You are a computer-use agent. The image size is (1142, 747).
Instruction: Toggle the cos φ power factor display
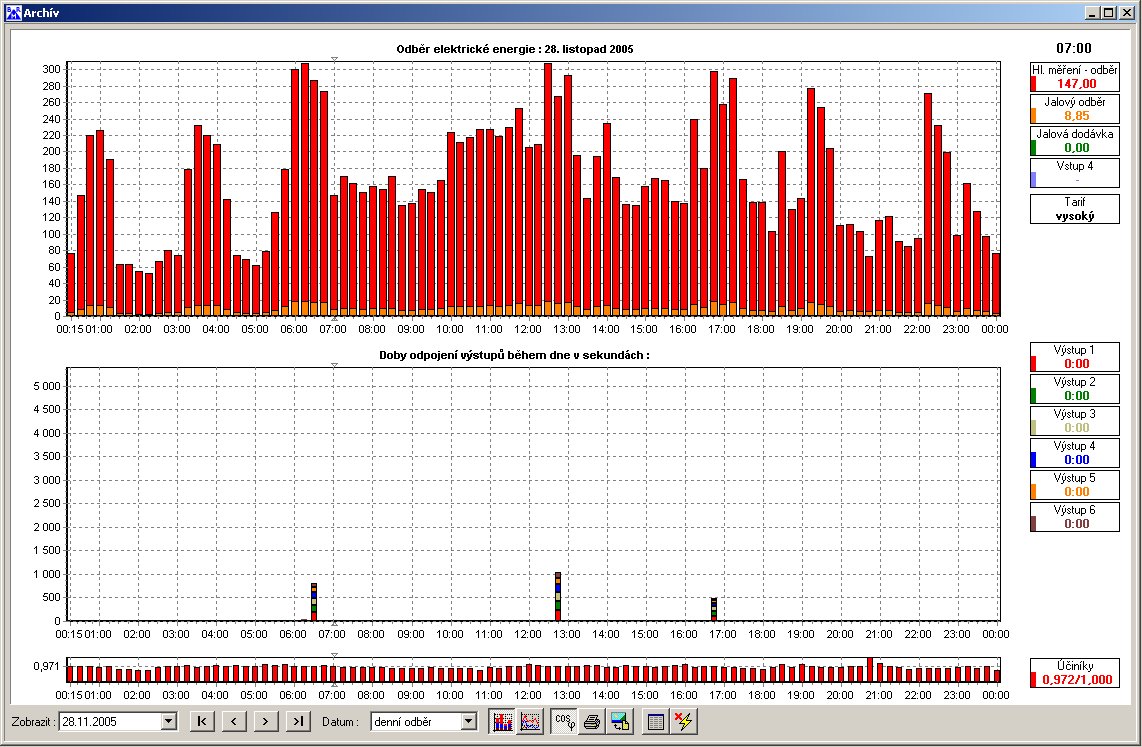(564, 722)
